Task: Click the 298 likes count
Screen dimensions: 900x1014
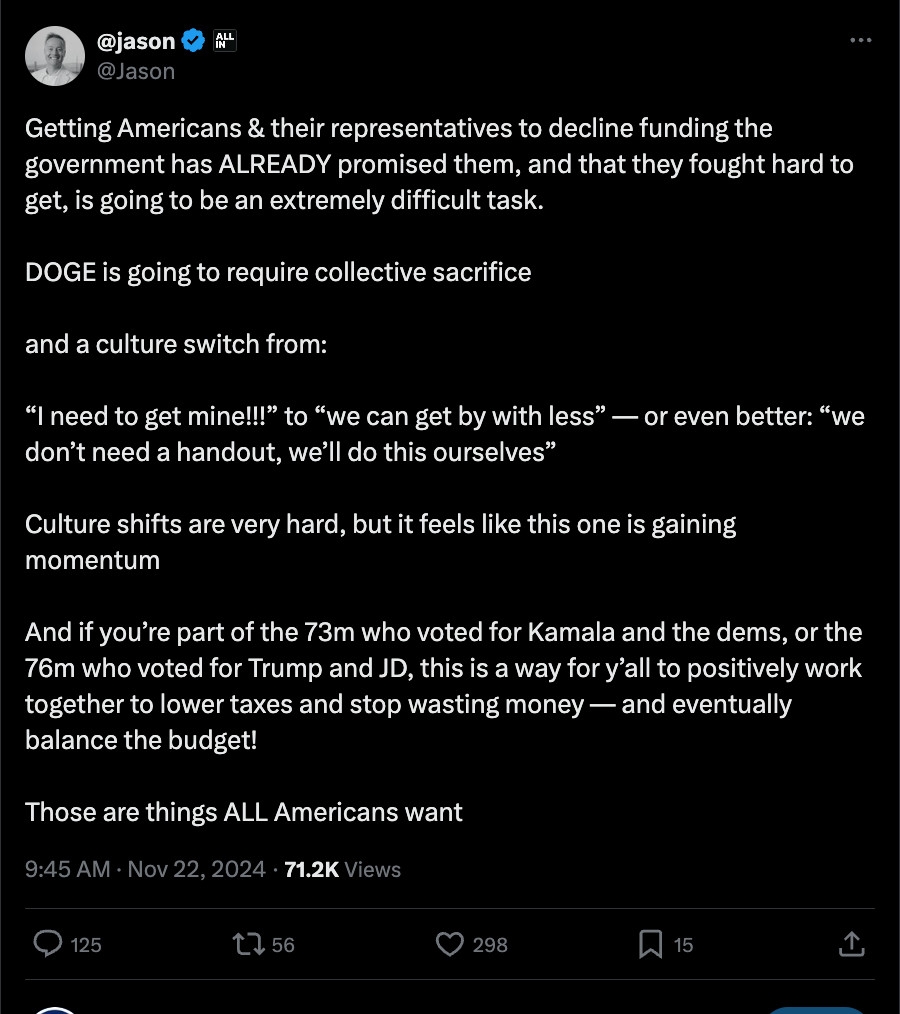Action: (x=490, y=945)
